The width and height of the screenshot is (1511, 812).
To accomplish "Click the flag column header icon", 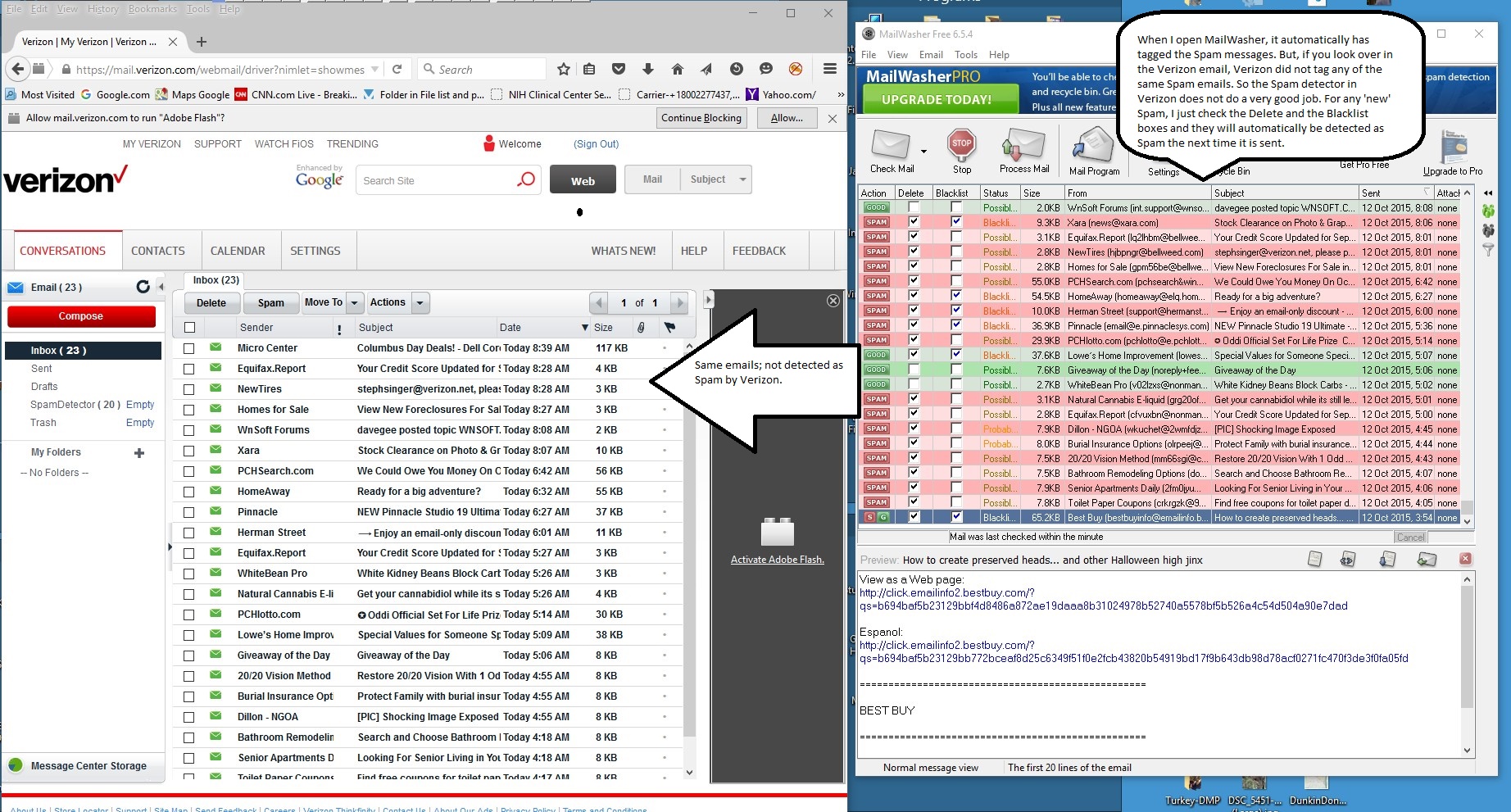I will tap(669, 328).
